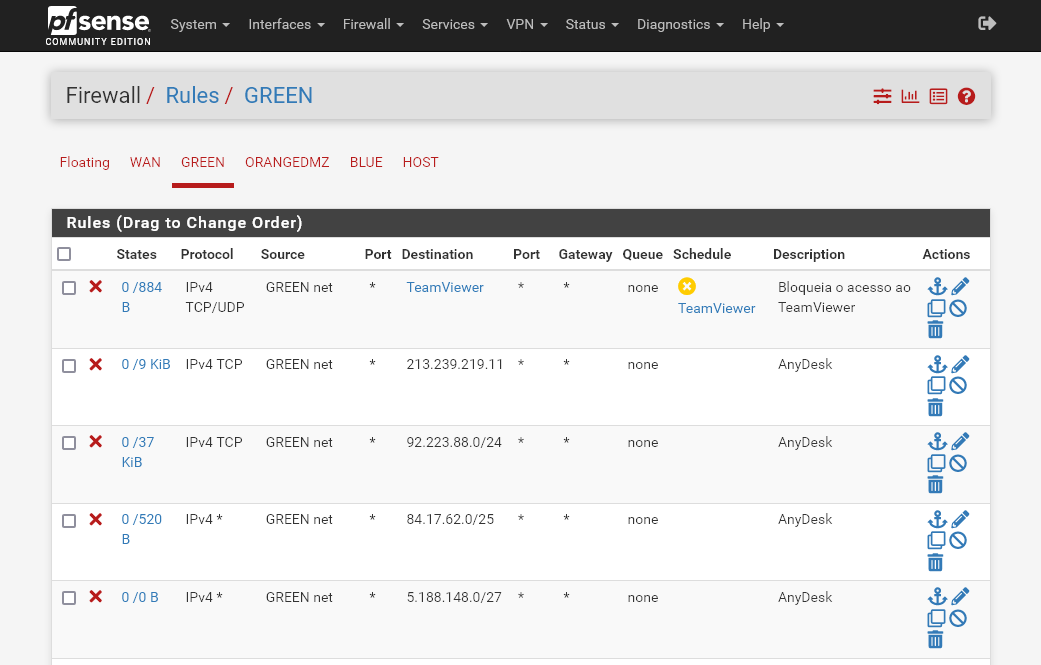Toggle the select-all checkbox in header
The height and width of the screenshot is (665, 1041).
pyautogui.click(x=65, y=254)
